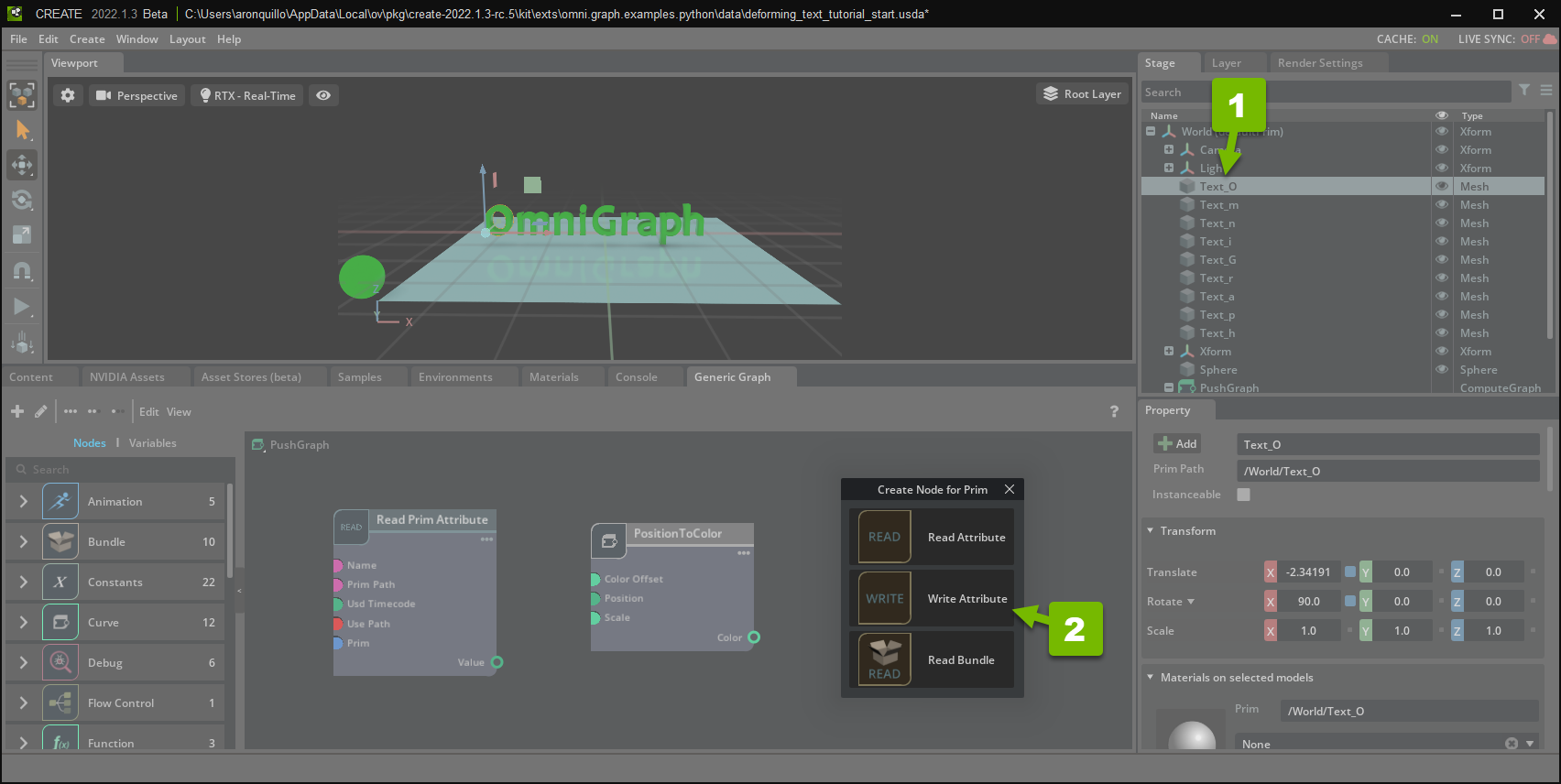Click the graph panel help question mark
Image resolution: width=1561 pixels, height=784 pixels.
(1114, 412)
